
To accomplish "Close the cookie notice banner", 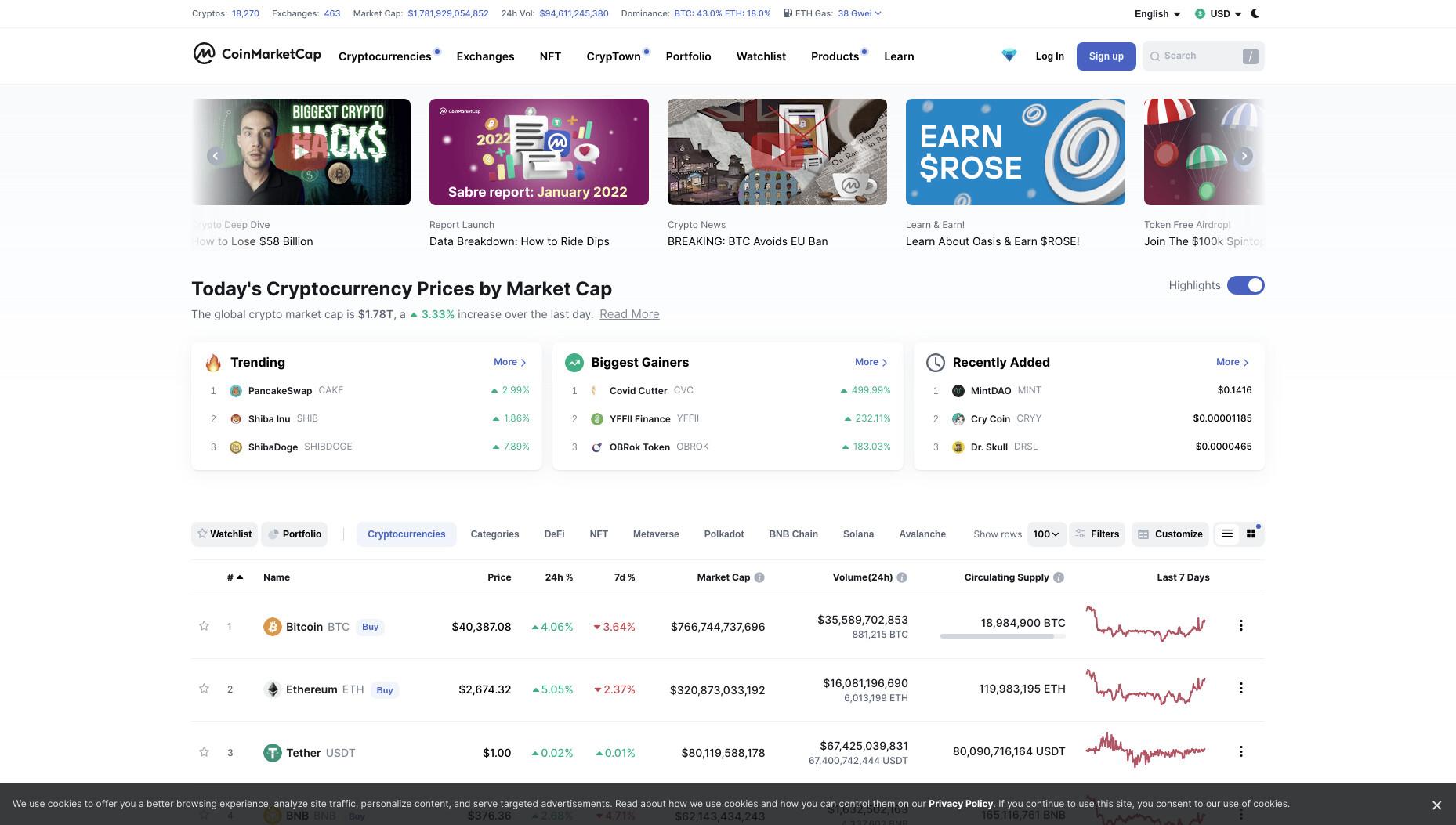I will click(1436, 805).
